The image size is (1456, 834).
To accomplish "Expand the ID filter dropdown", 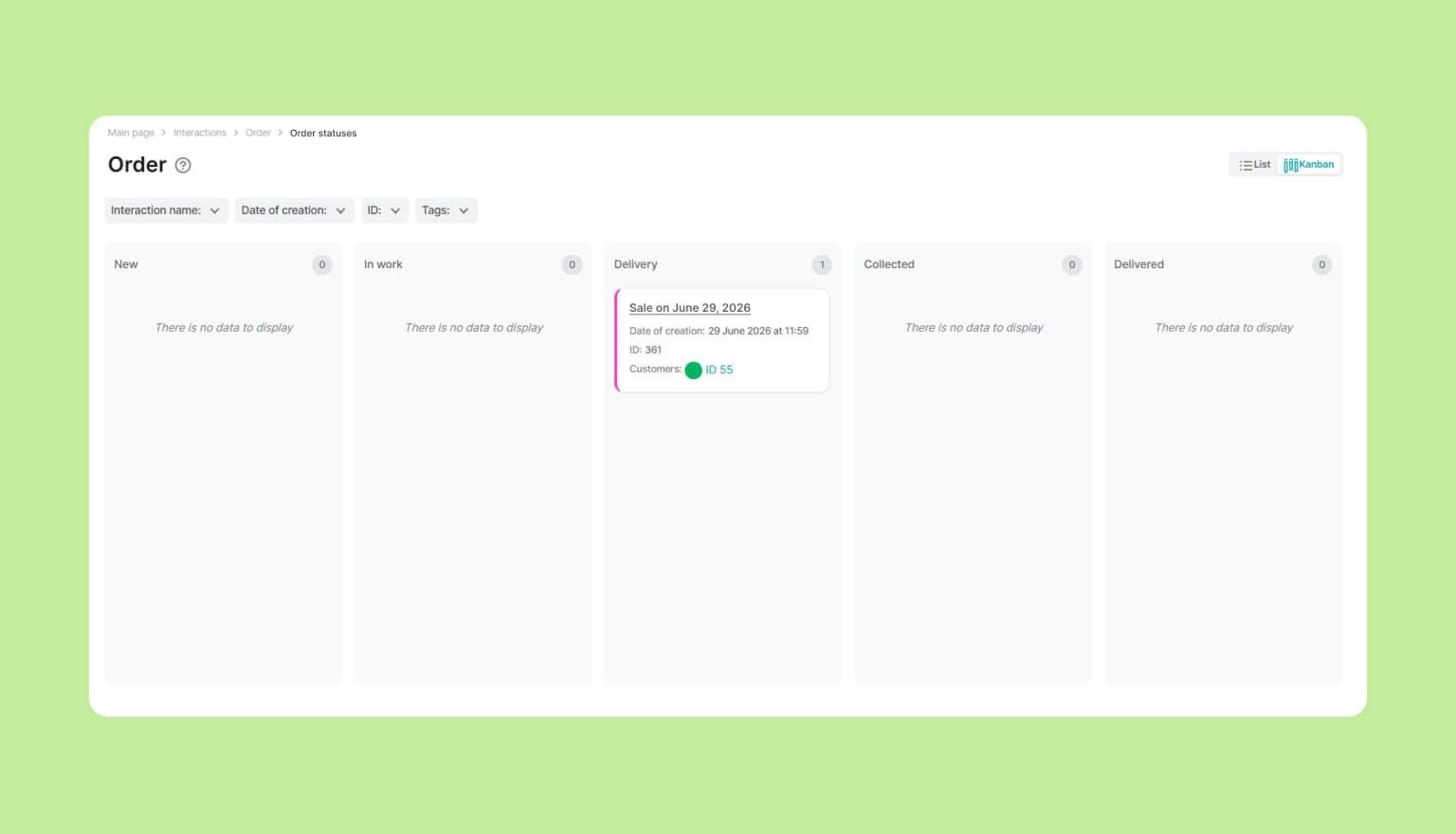I will (385, 210).
